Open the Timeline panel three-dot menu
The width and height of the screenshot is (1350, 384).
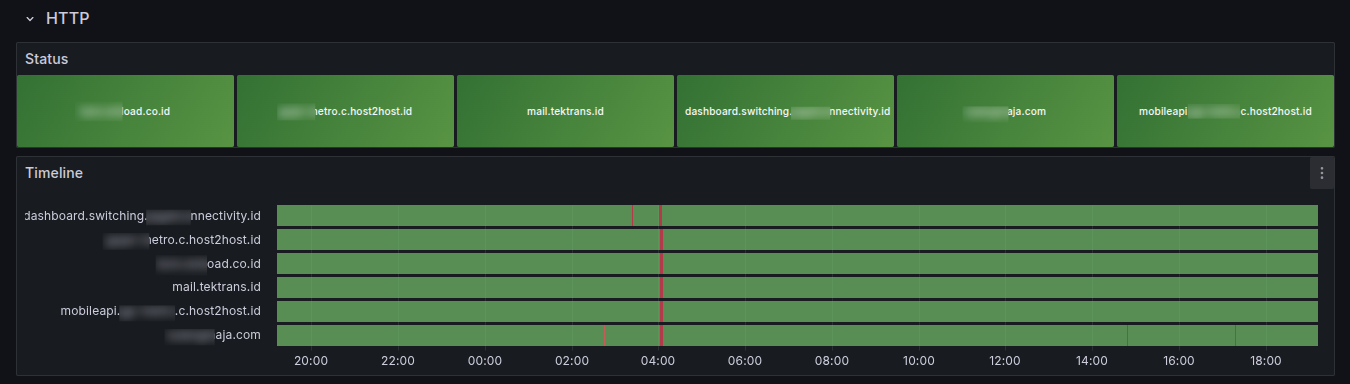pos(1322,173)
